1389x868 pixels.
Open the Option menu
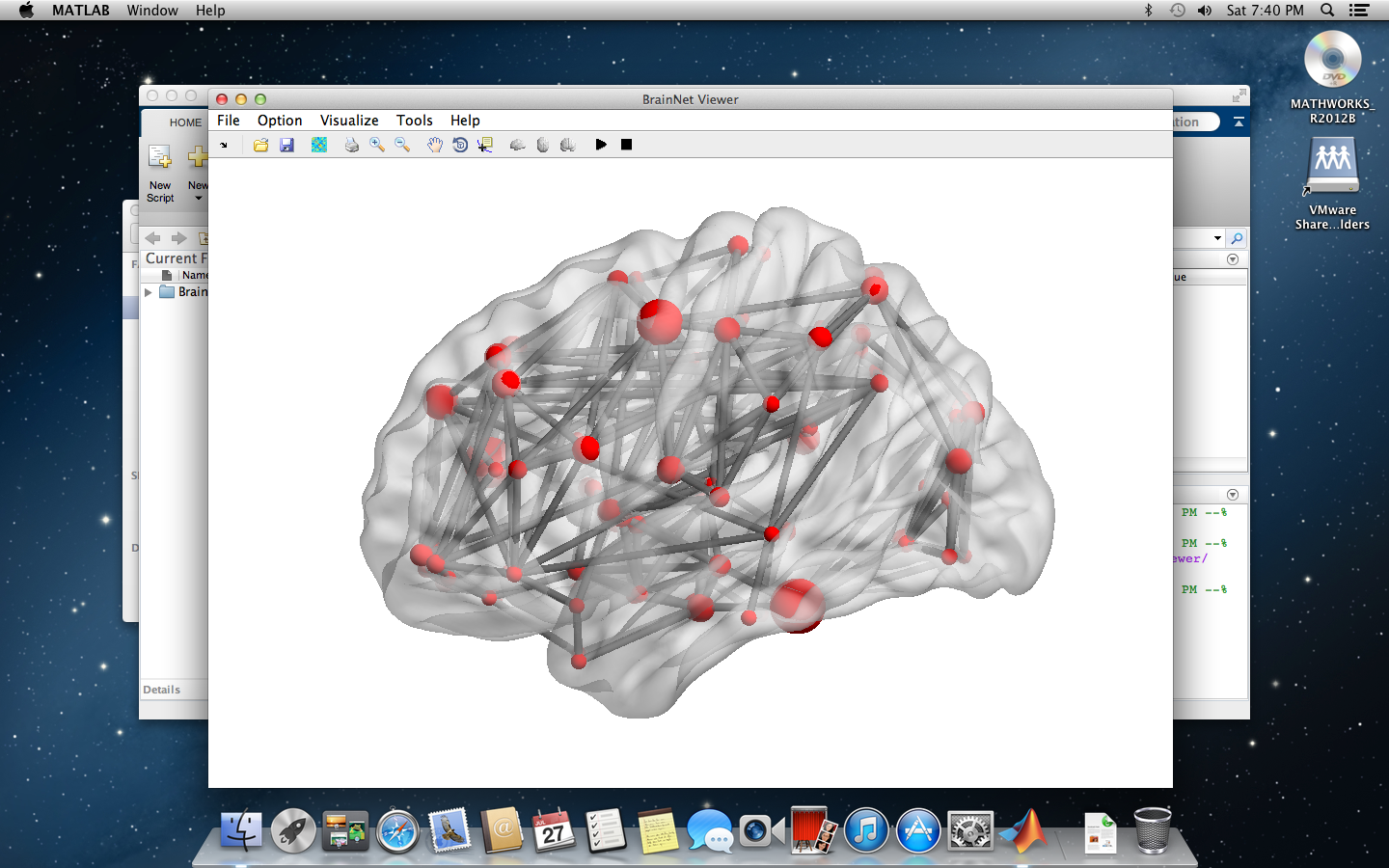coord(280,121)
